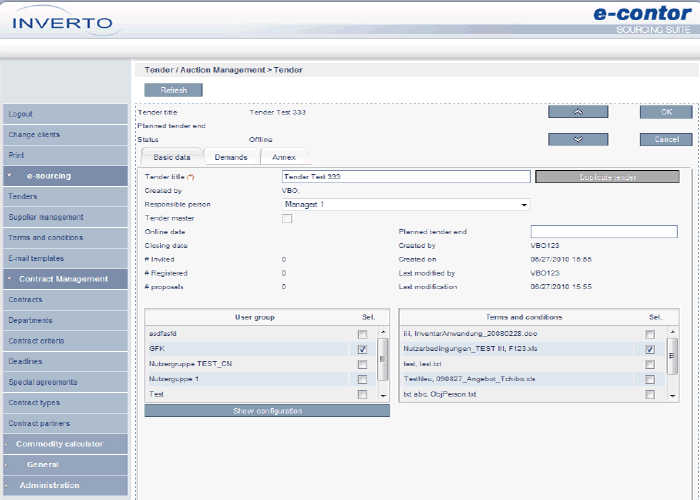Open Contract criteria in the sidebar
This screenshot has width=700, height=500.
coord(65,341)
